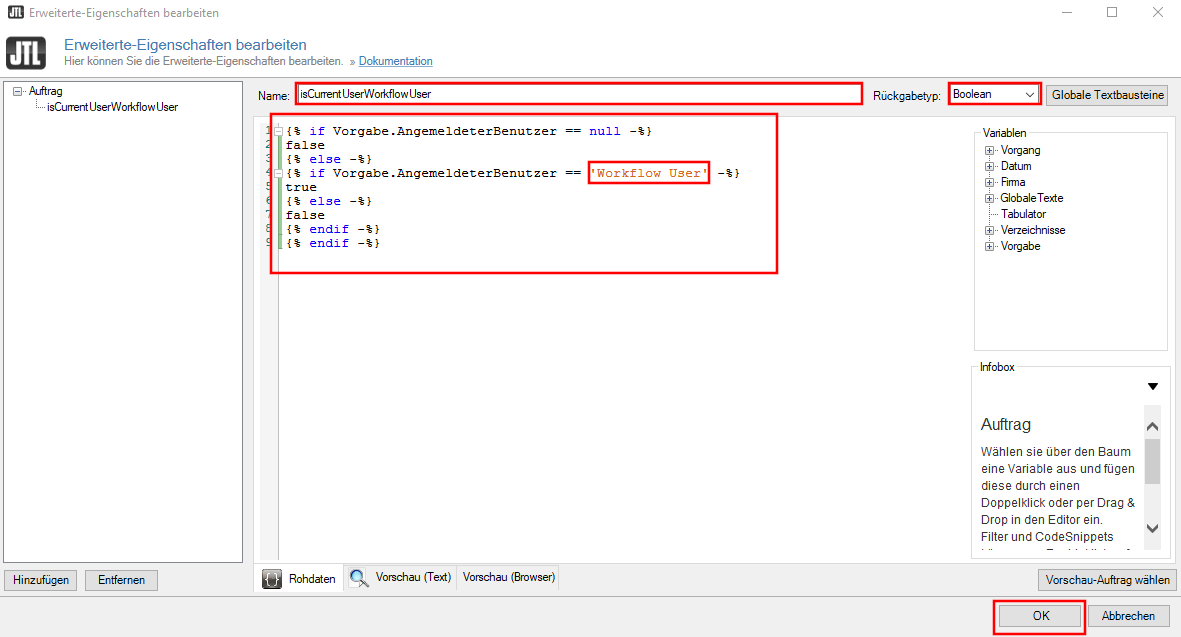Screen dimensions: 1181x637
Task: Cancel with the Abbrechen button
Action: pyautogui.click(x=1128, y=616)
